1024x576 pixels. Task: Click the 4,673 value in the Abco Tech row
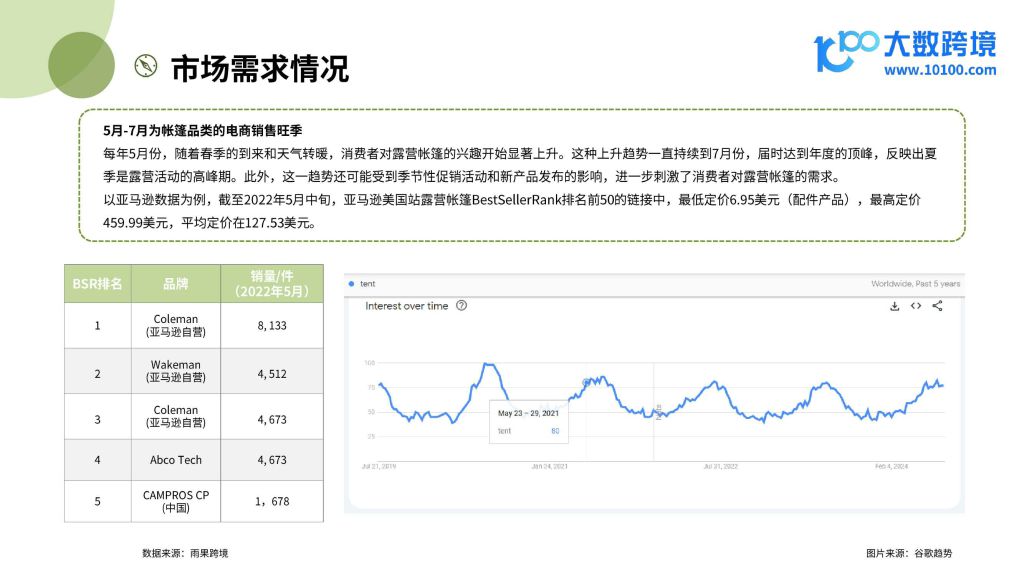(x=272, y=460)
